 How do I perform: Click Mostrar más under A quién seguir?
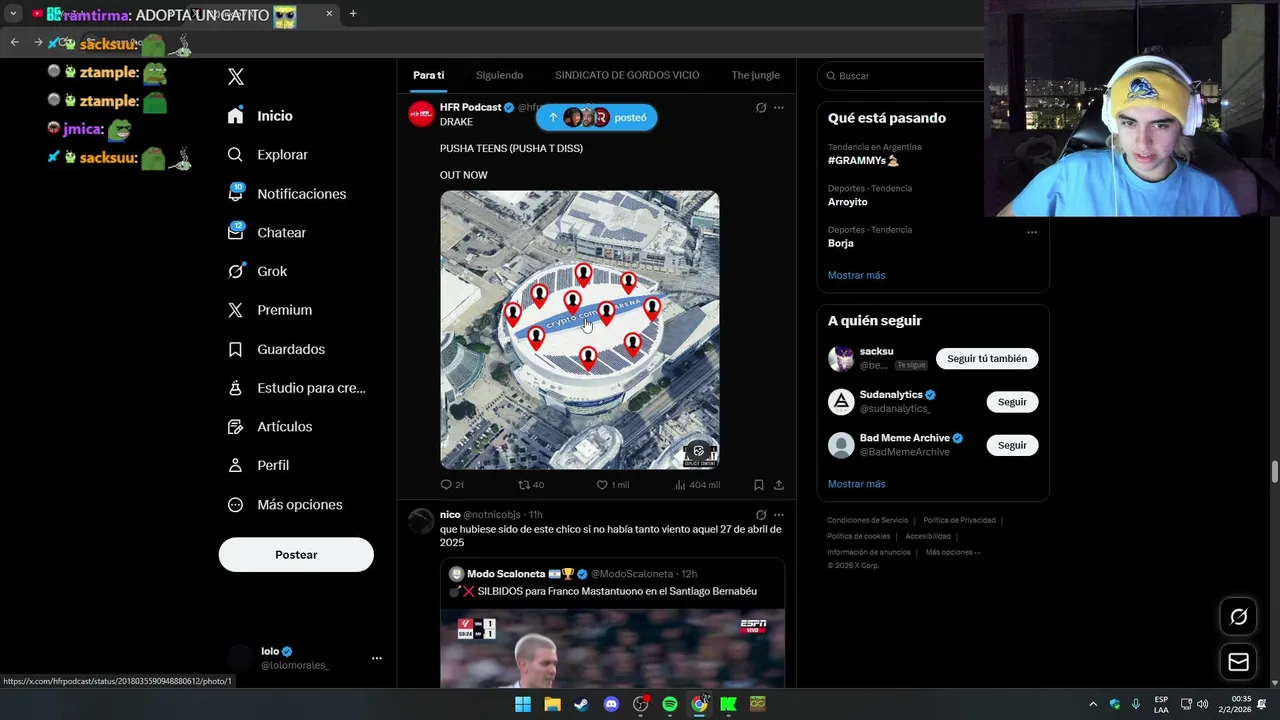click(x=856, y=484)
